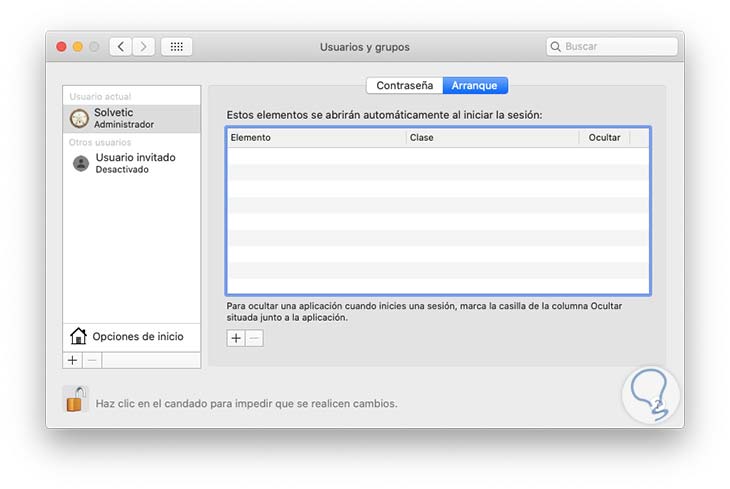730x489 pixels.
Task: Click the Usuario actual heading
Action: point(100,97)
